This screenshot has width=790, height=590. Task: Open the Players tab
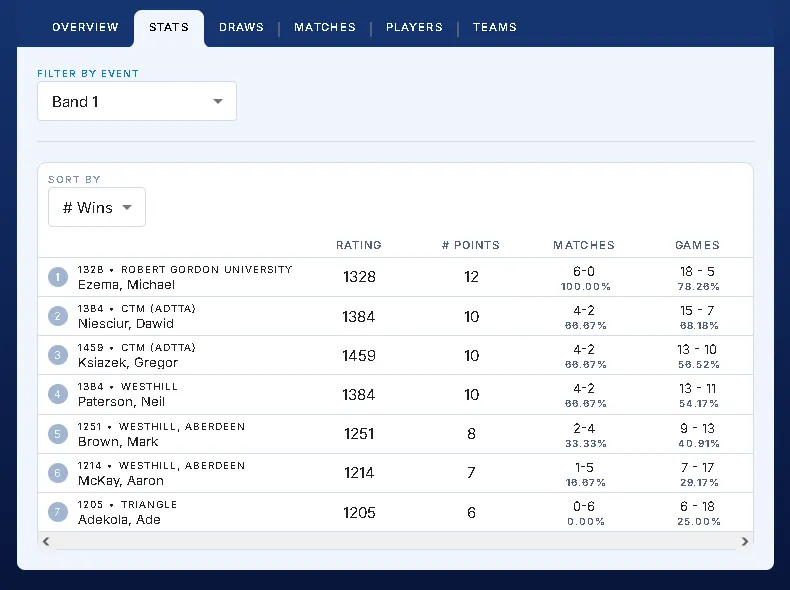(414, 27)
